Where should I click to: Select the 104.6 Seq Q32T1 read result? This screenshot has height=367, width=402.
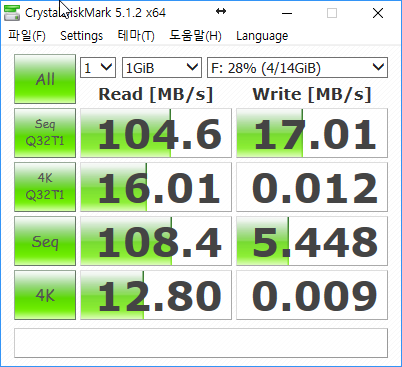[x=156, y=133]
